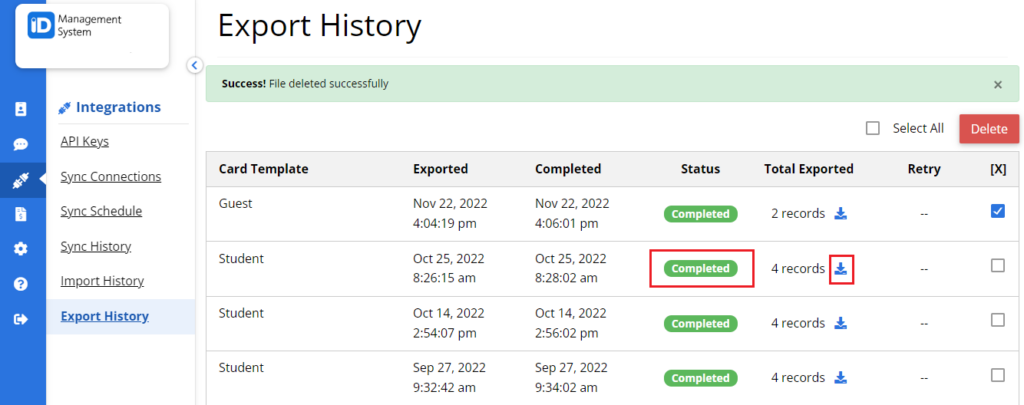Select the Integrations plug sidebar icon

(21, 180)
